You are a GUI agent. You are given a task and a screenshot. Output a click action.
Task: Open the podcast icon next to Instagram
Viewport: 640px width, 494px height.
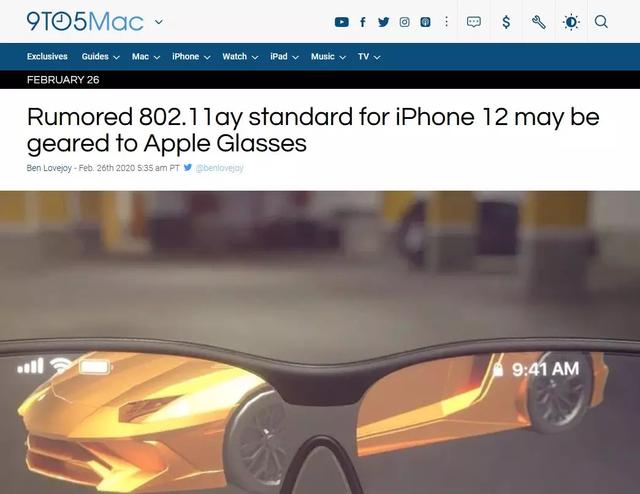click(x=425, y=22)
